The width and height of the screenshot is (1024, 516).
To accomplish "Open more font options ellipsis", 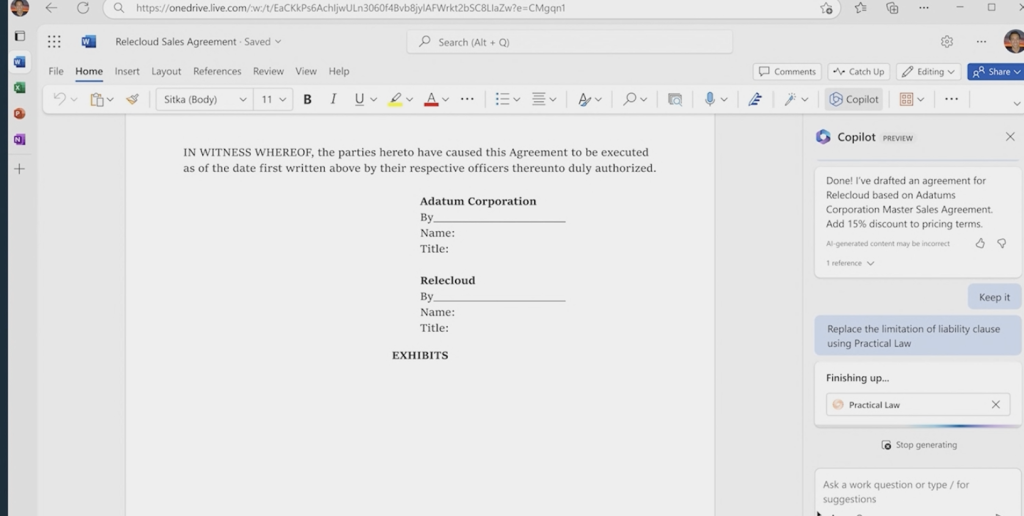I will 467,99.
